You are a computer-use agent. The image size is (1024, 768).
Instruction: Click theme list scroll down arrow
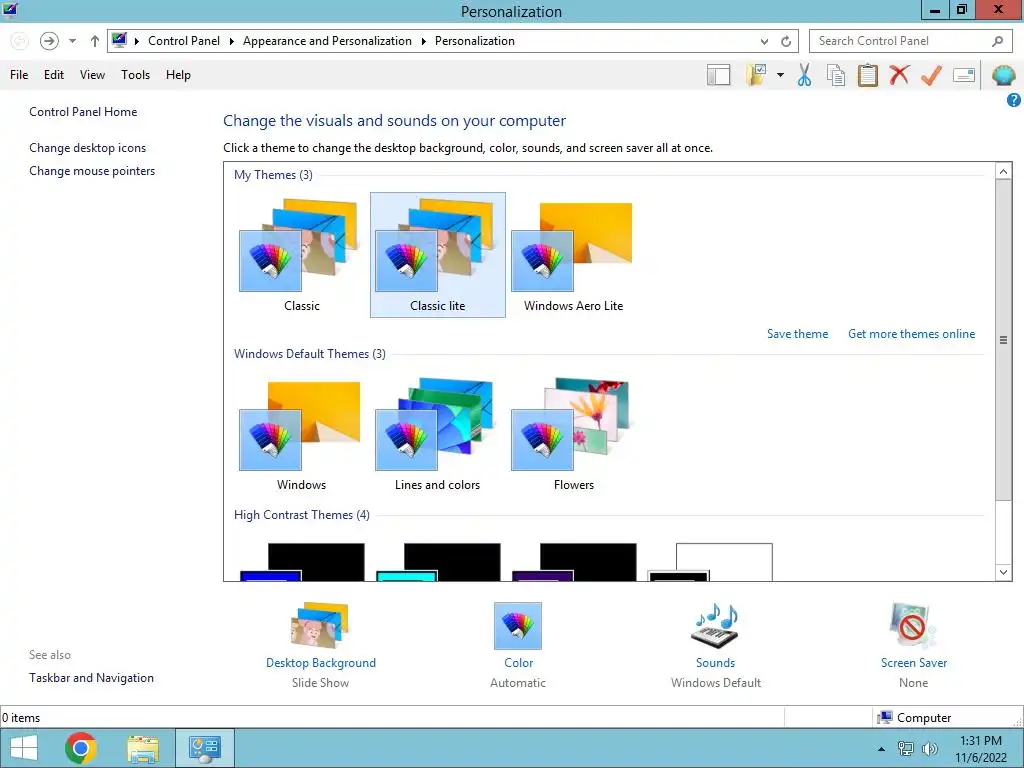tap(1003, 572)
